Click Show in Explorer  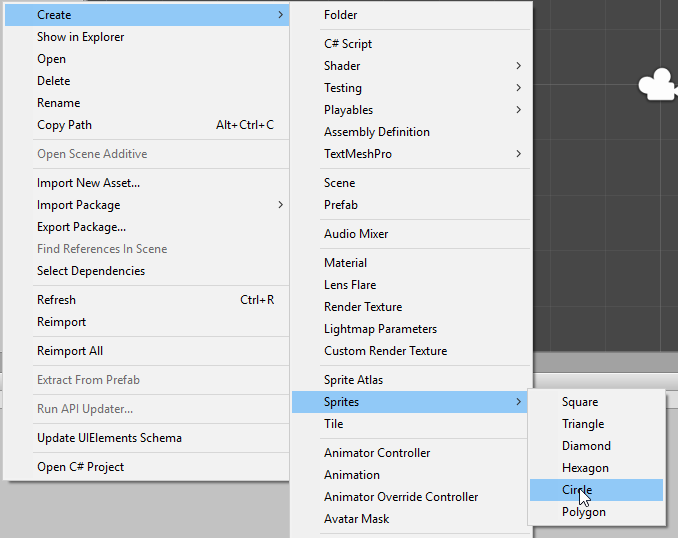[81, 37]
